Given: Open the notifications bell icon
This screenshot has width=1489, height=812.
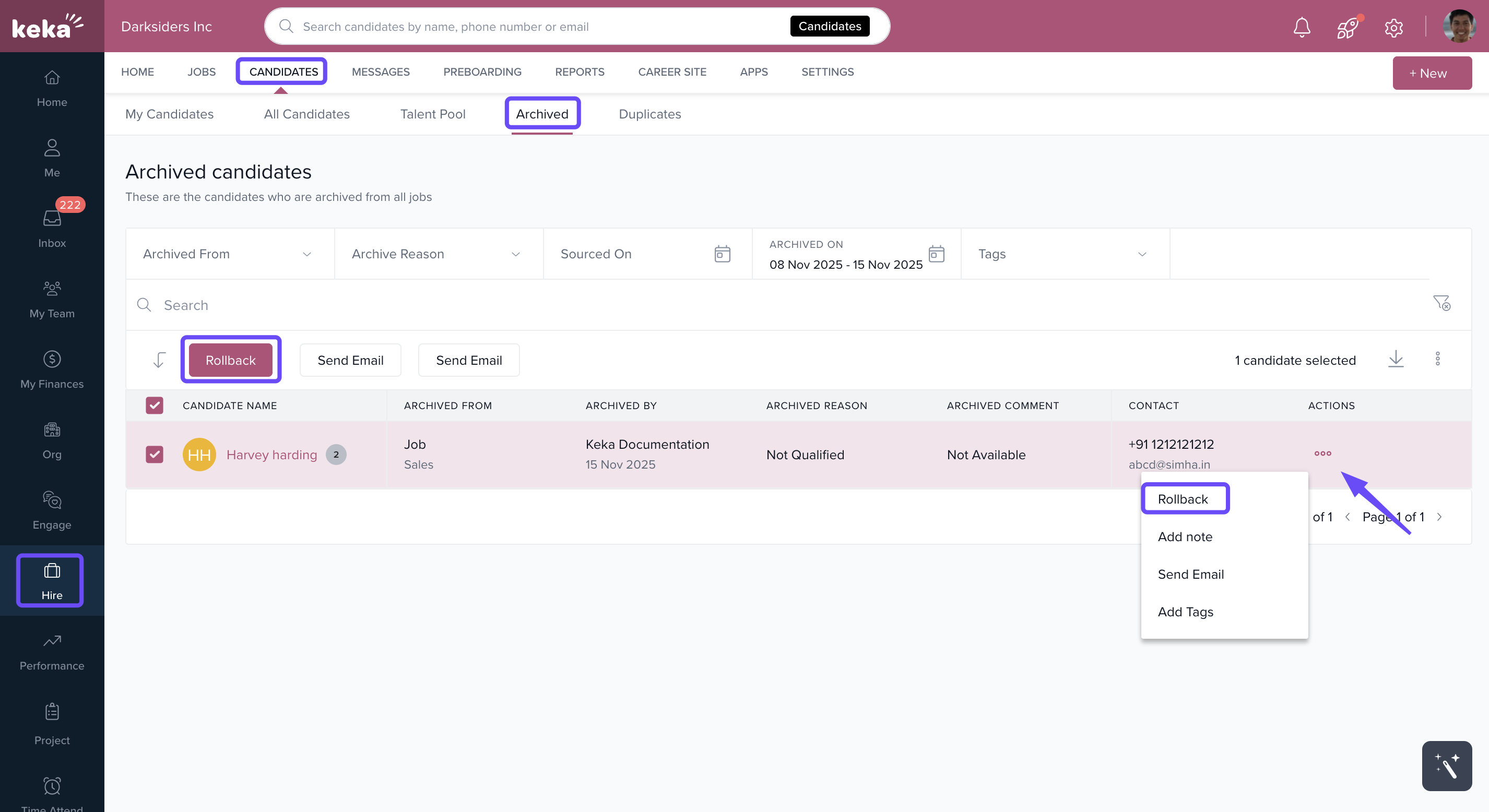Looking at the screenshot, I should 1301,27.
